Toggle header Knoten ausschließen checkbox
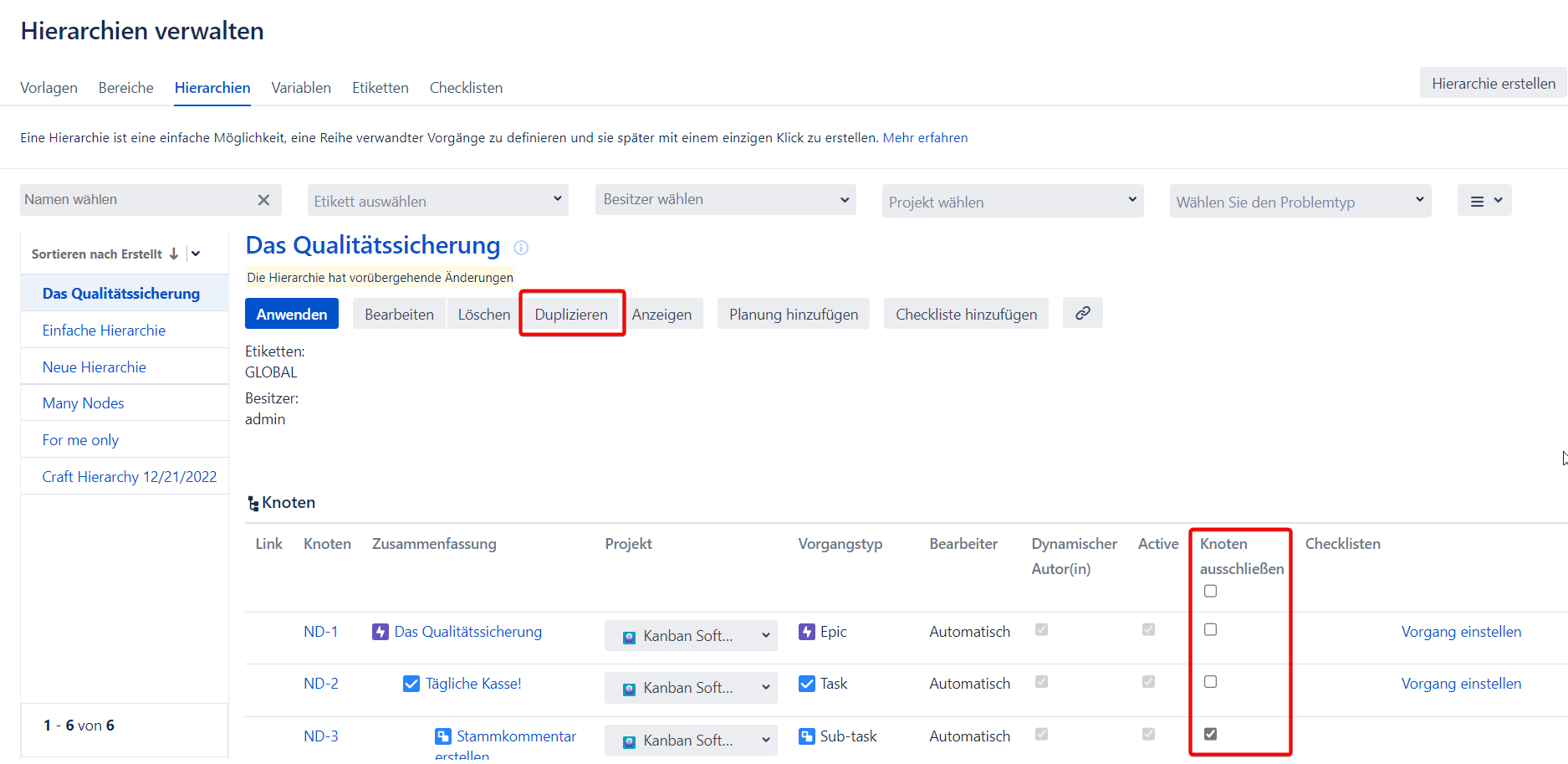Screen dimensions: 1568x764 click(1210, 591)
